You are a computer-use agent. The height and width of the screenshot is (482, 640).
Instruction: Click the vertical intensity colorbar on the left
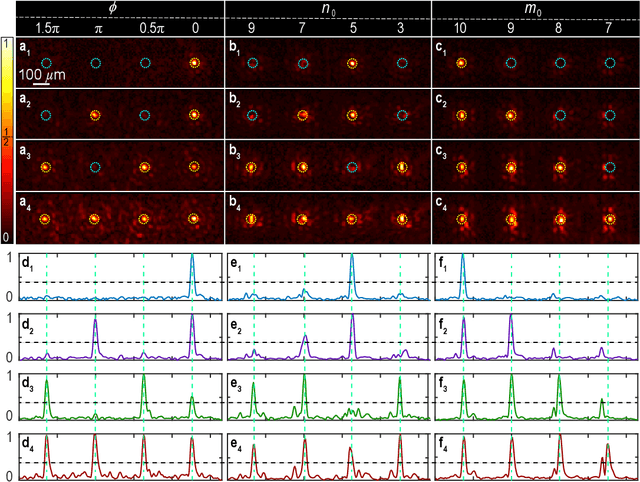tap(6, 140)
